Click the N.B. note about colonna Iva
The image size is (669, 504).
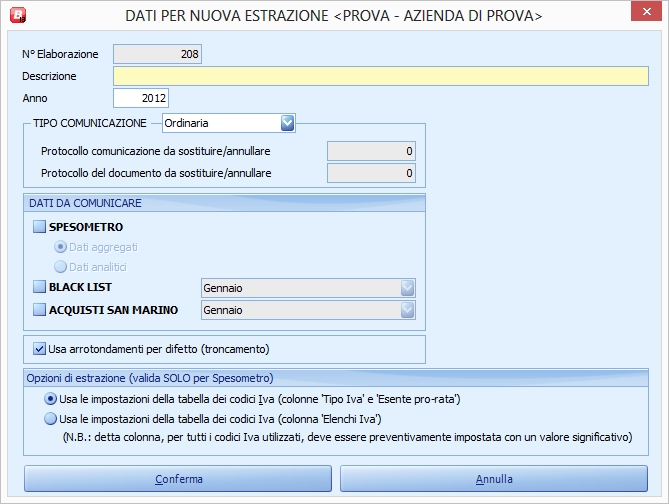pyautogui.click(x=347, y=437)
